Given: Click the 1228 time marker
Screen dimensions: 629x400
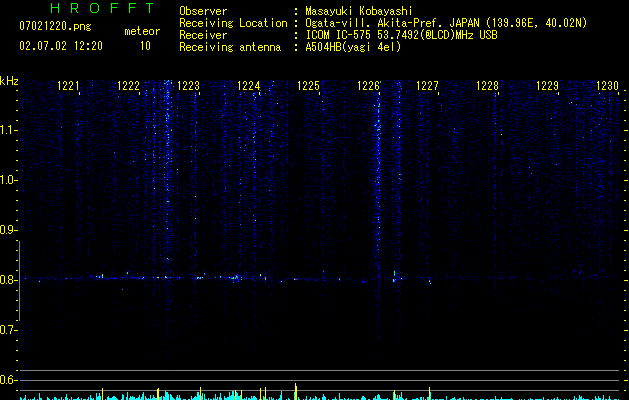Looking at the screenshot, I should pos(487,86).
